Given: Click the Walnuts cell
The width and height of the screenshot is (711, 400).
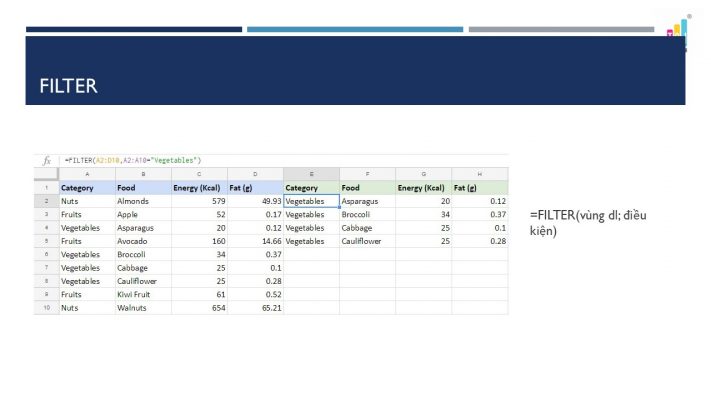Looking at the screenshot, I should tap(142, 308).
